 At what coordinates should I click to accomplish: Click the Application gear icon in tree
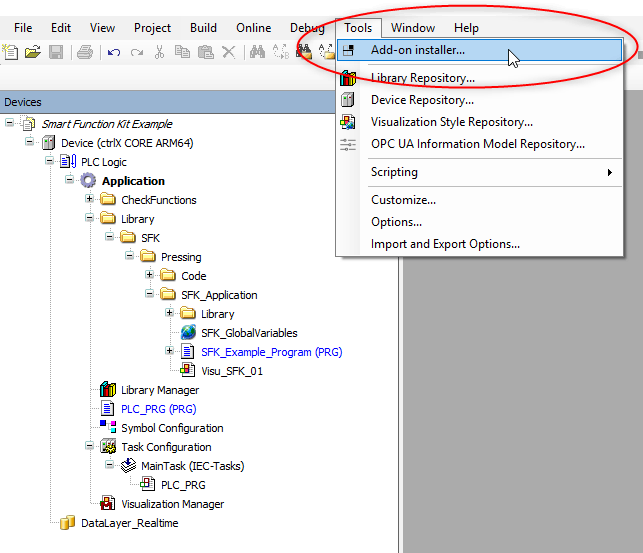88,180
